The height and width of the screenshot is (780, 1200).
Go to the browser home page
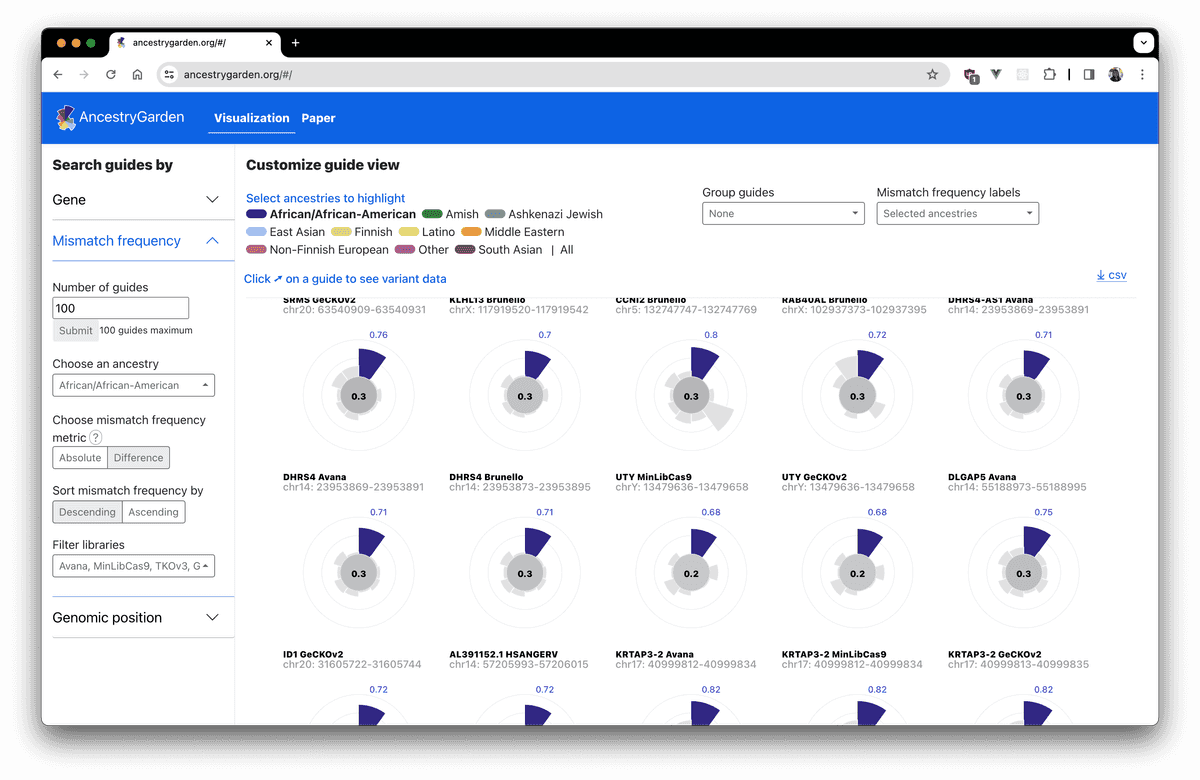pyautogui.click(x=138, y=74)
